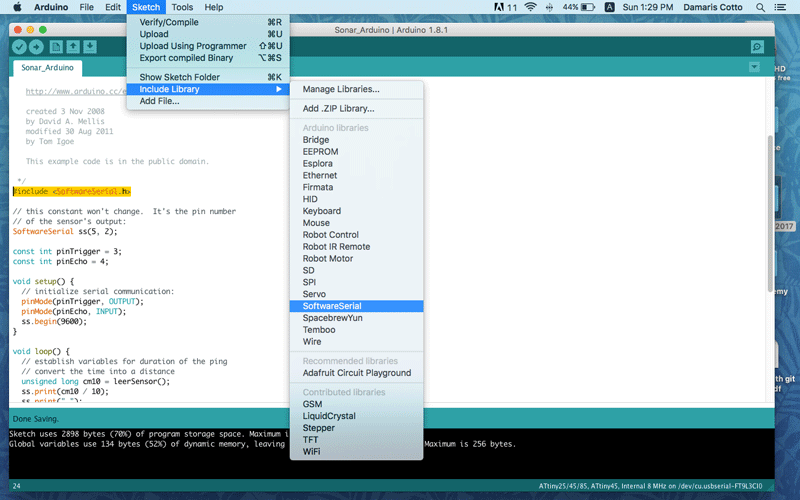Viewport: 800px width, 500px height.
Task: Include the Robot Motor library
Action: [356, 259]
